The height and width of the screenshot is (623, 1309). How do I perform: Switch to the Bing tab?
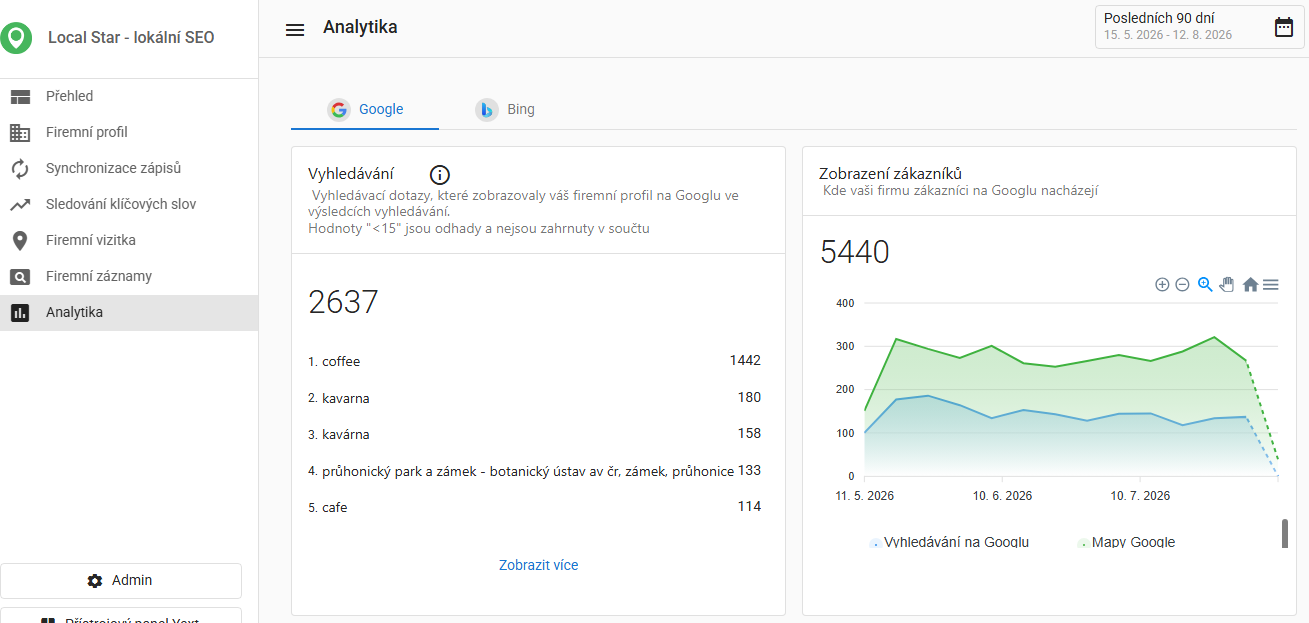point(505,109)
